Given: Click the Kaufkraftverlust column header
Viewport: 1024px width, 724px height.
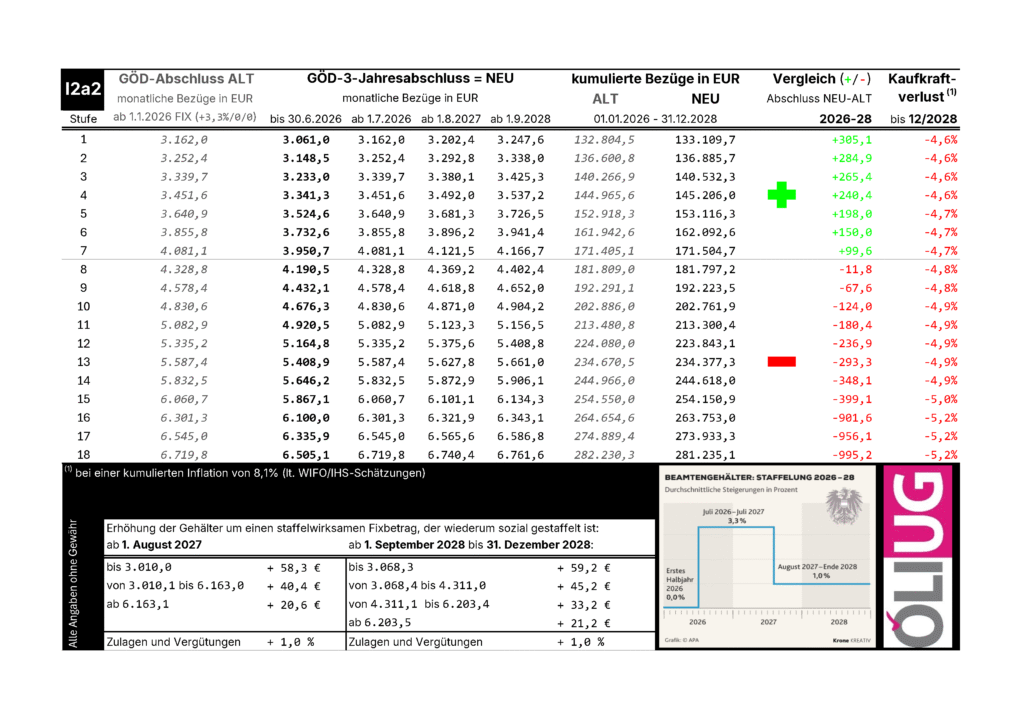Looking at the screenshot, I should [x=921, y=88].
